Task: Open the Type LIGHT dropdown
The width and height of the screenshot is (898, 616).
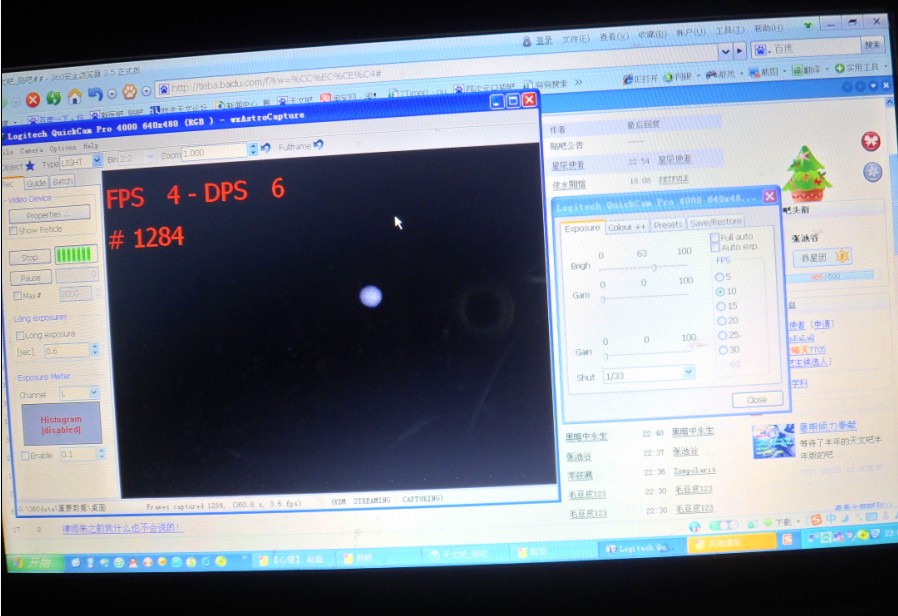Action: (97, 160)
